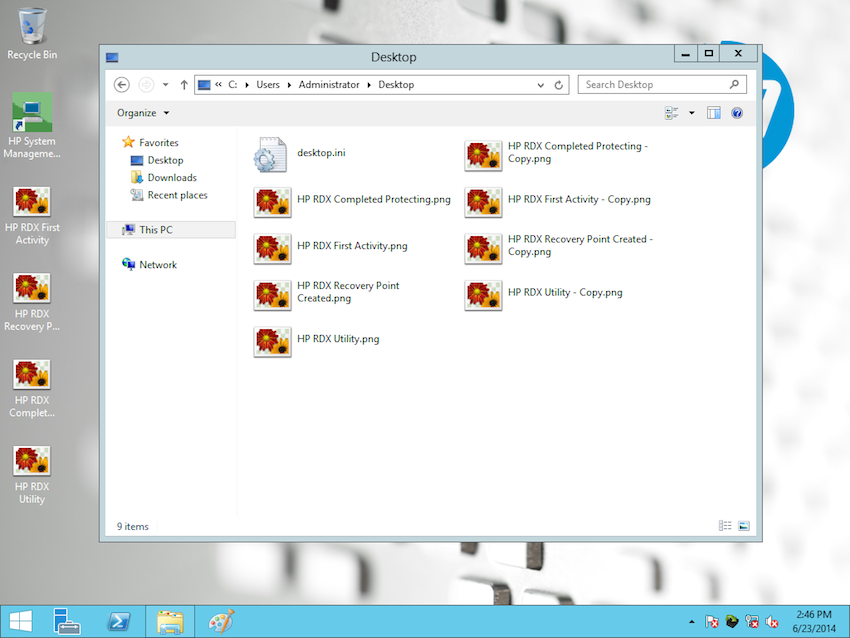Click Desktop in the address path
The image size is (850, 638).
[x=396, y=85]
